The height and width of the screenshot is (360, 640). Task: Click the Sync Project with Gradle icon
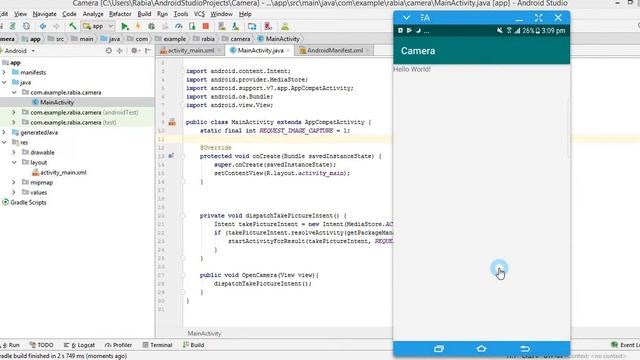13,26
